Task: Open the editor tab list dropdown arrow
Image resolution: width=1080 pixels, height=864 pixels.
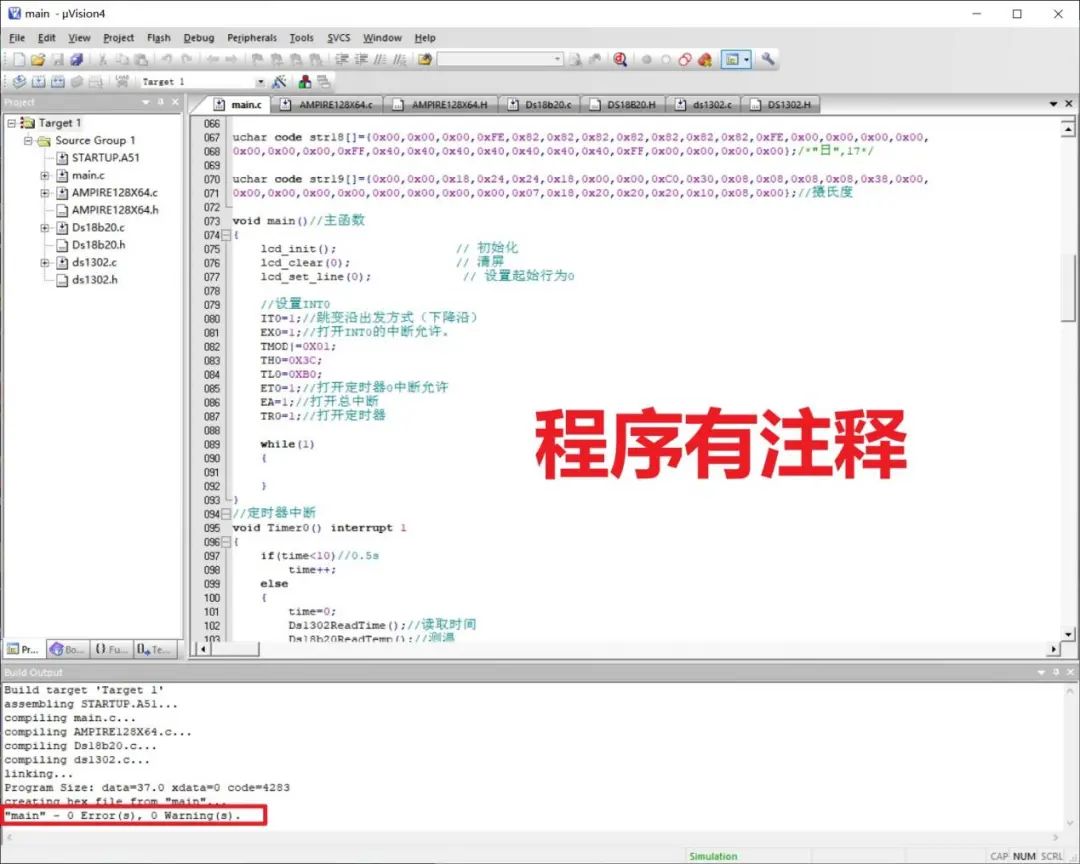Action: (1053, 104)
